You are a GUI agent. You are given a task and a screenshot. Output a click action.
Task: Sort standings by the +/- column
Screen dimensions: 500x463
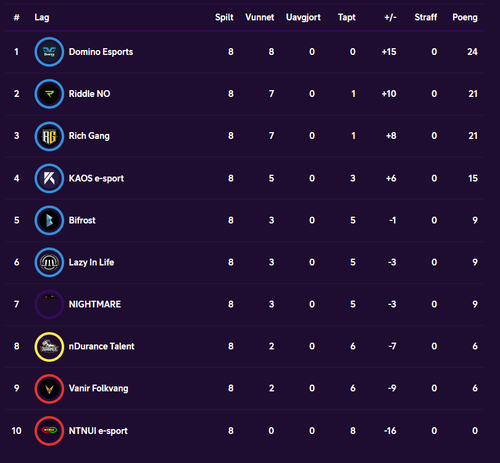point(390,17)
